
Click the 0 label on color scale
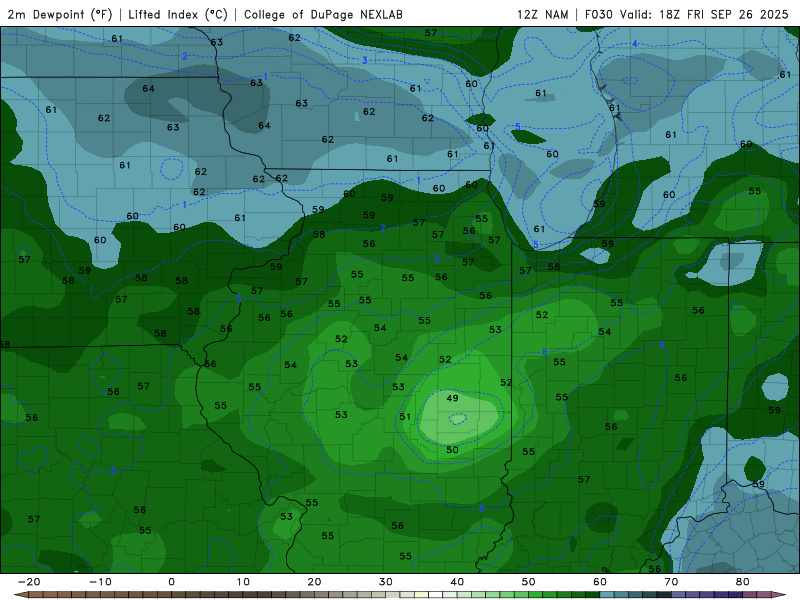[171, 582]
